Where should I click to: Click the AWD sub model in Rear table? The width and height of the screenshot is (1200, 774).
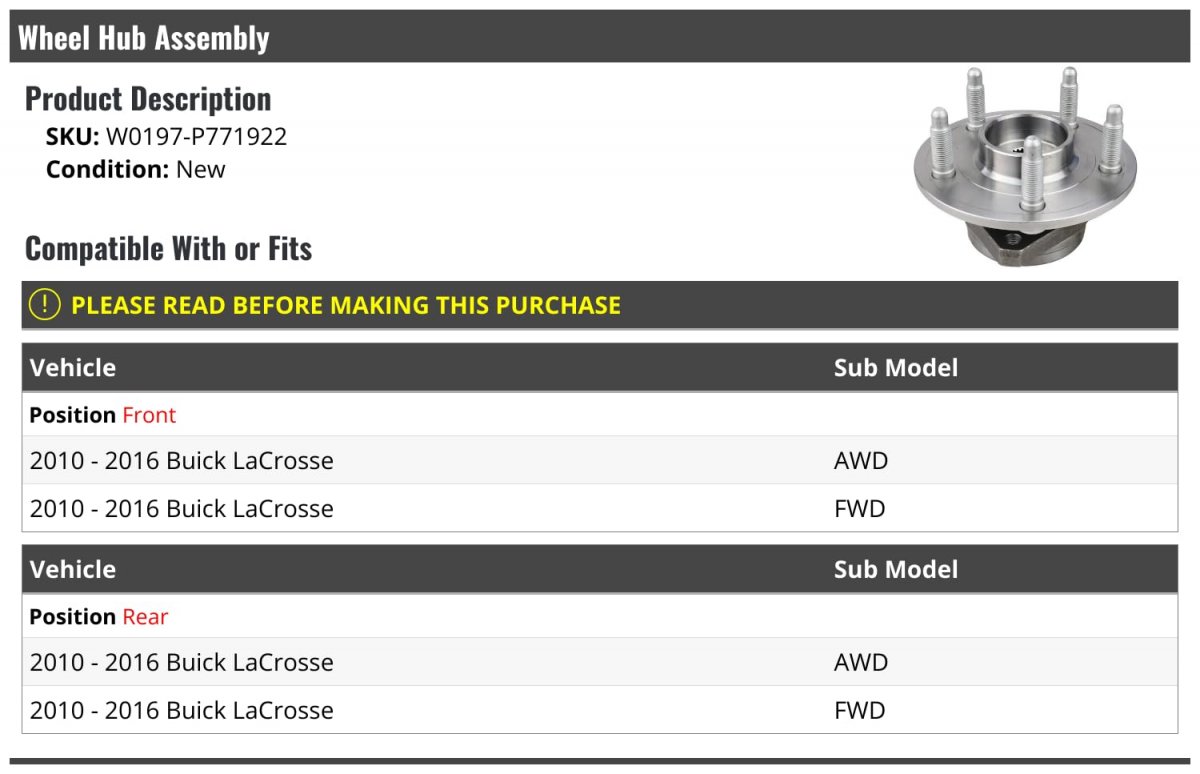[861, 662]
